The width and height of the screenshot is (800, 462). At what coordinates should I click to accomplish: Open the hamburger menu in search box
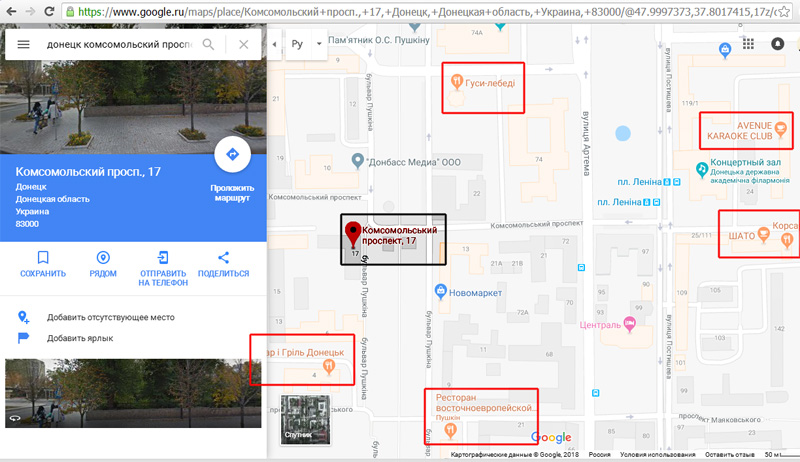pos(23,44)
